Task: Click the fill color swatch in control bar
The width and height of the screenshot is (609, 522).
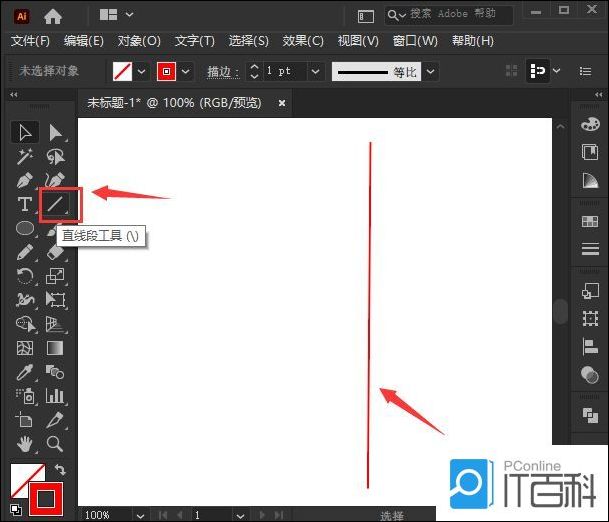Action: 122,71
